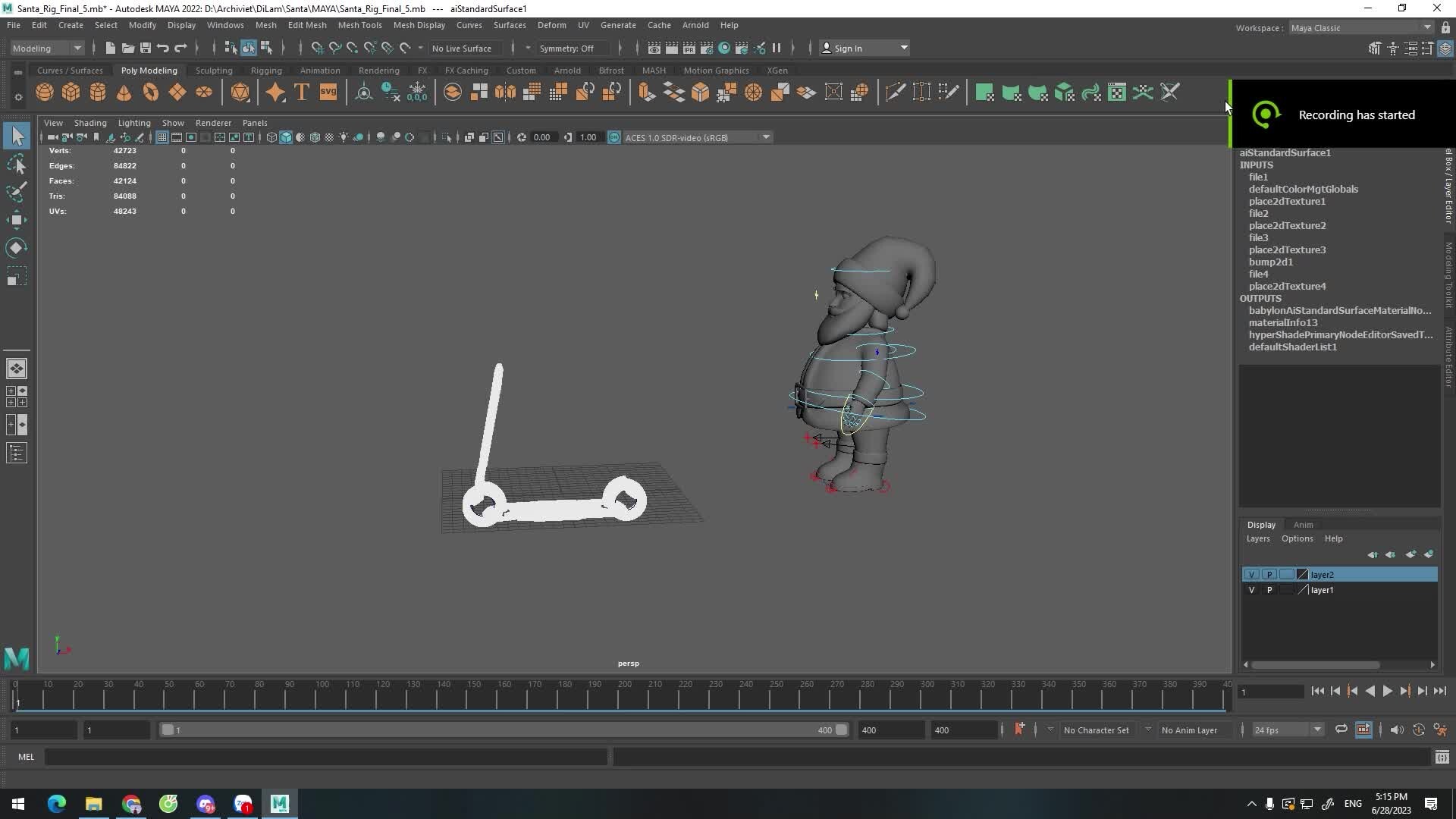Open the Polygon Type tool (T icon)
Screen dimensions: 1456x819
(300, 92)
